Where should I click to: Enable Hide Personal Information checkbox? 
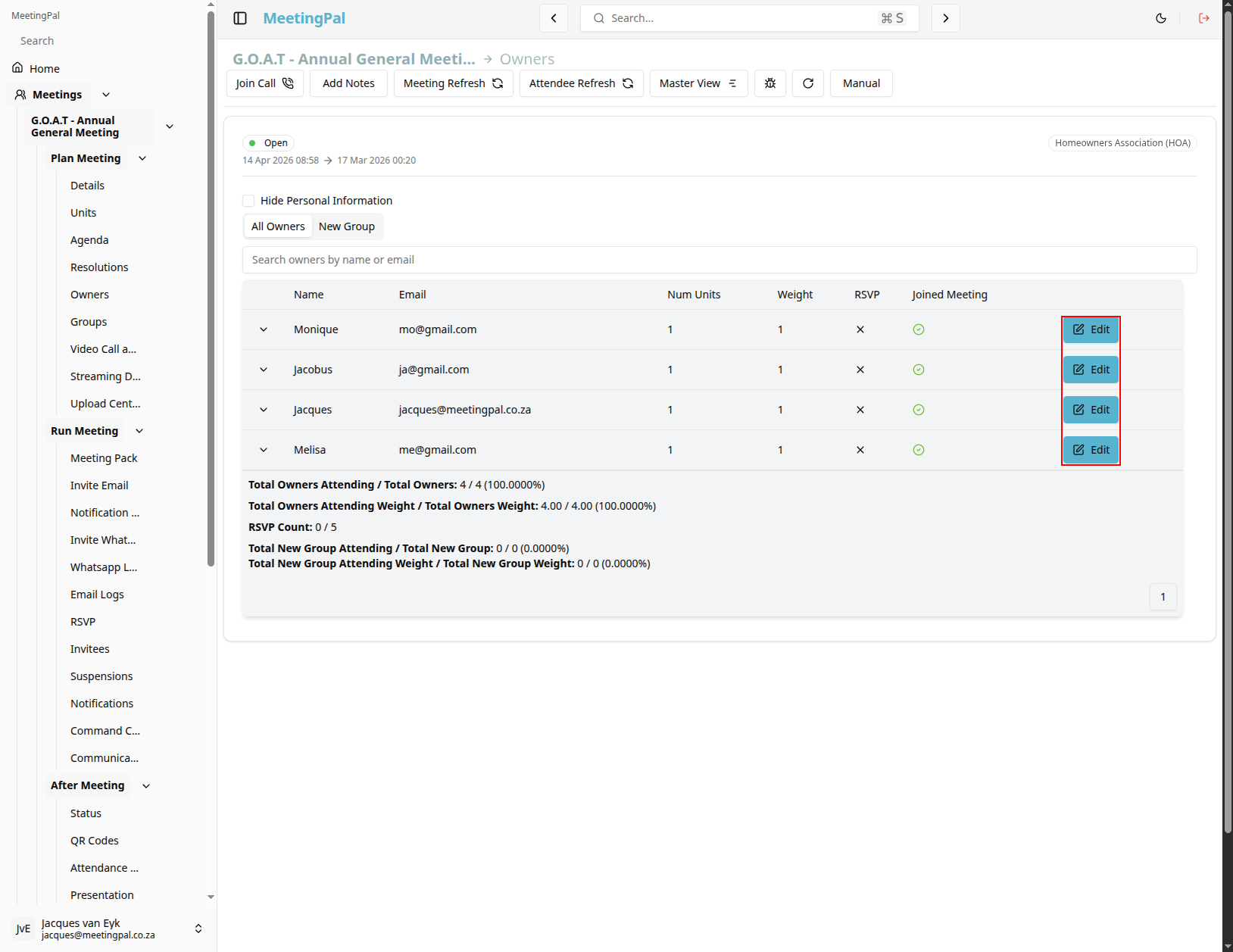[248, 201]
